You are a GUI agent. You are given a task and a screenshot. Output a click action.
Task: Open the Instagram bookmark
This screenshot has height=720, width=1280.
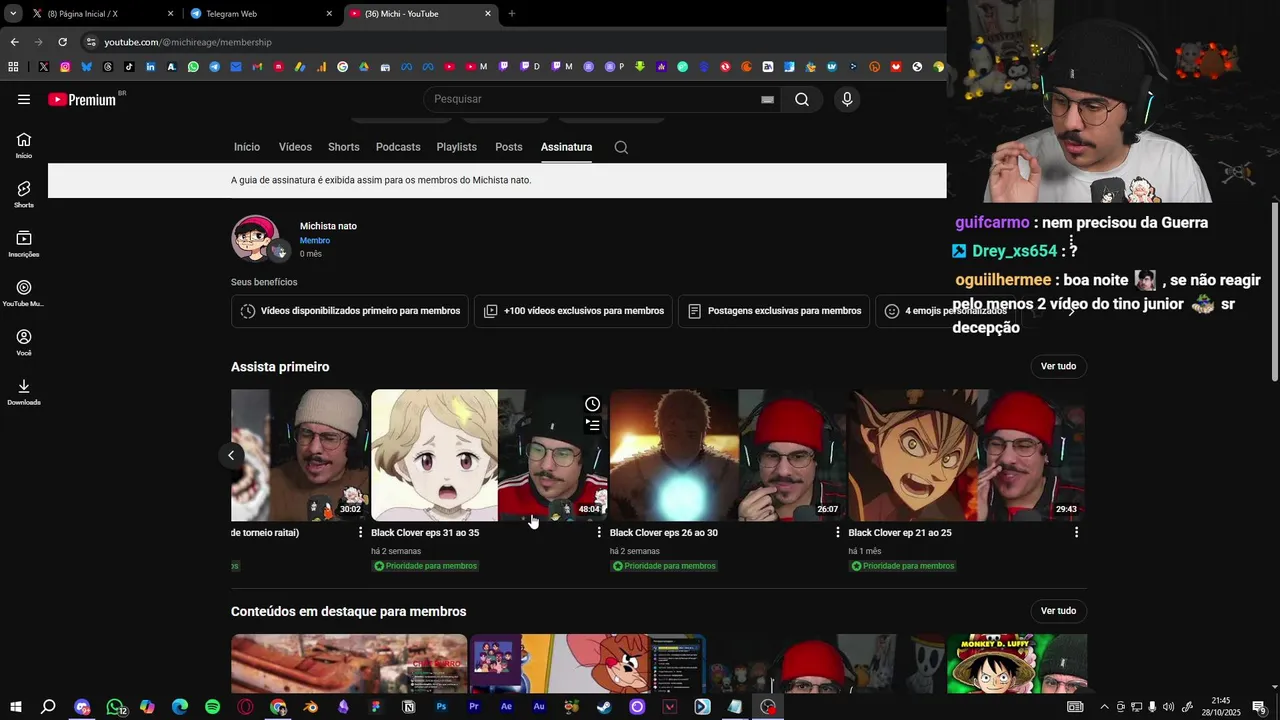click(x=65, y=67)
